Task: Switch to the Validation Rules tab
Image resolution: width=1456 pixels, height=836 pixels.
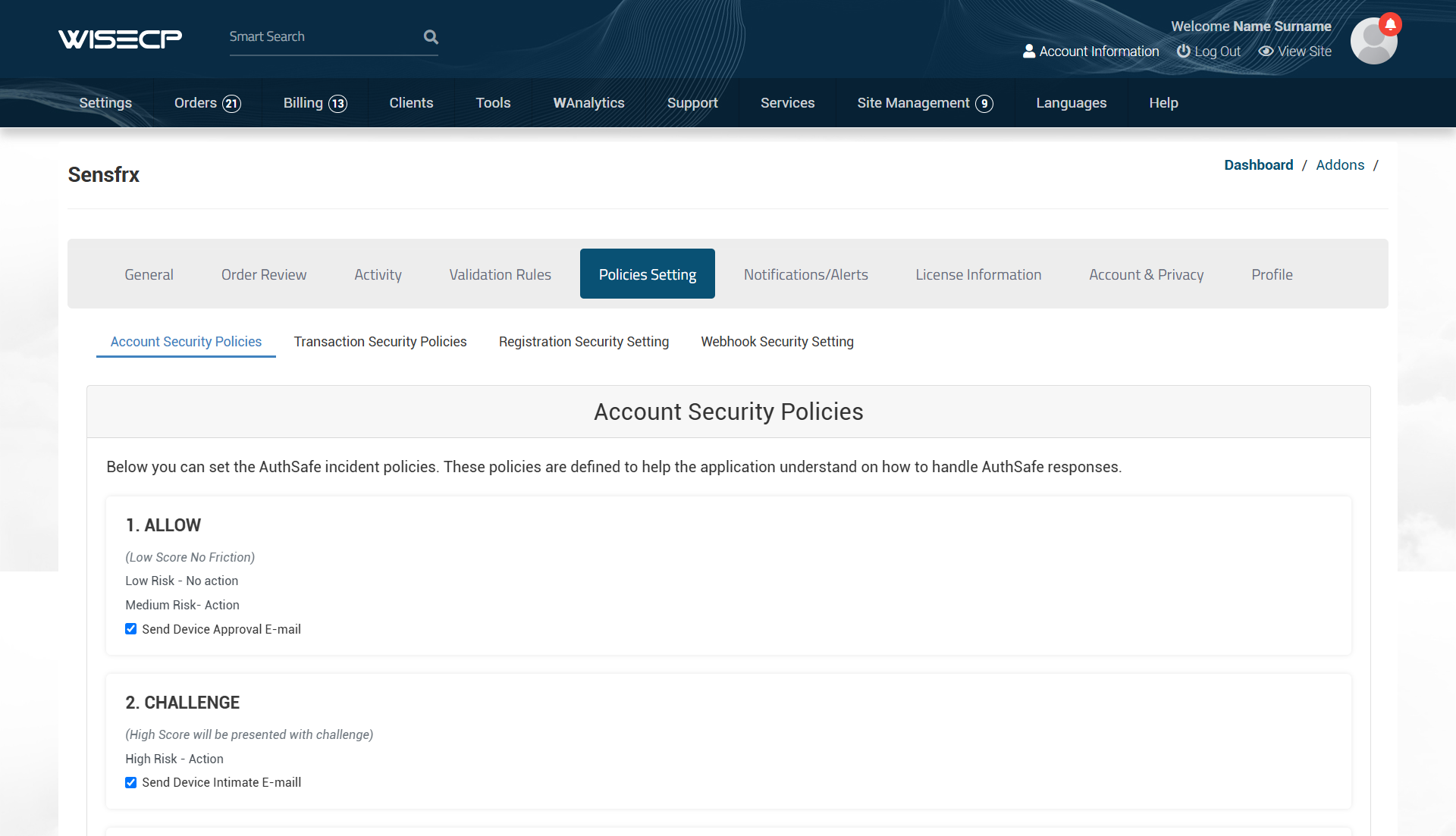Action: tap(500, 274)
